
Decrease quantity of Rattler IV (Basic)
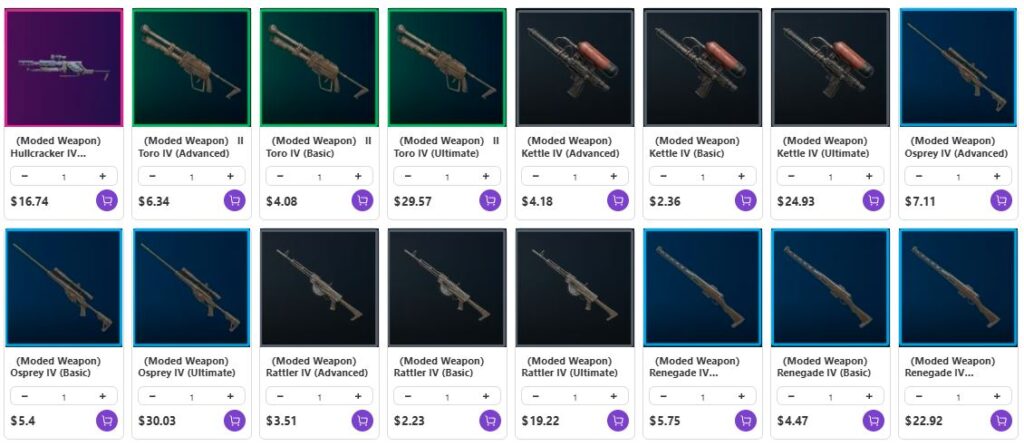pyautogui.click(x=408, y=396)
